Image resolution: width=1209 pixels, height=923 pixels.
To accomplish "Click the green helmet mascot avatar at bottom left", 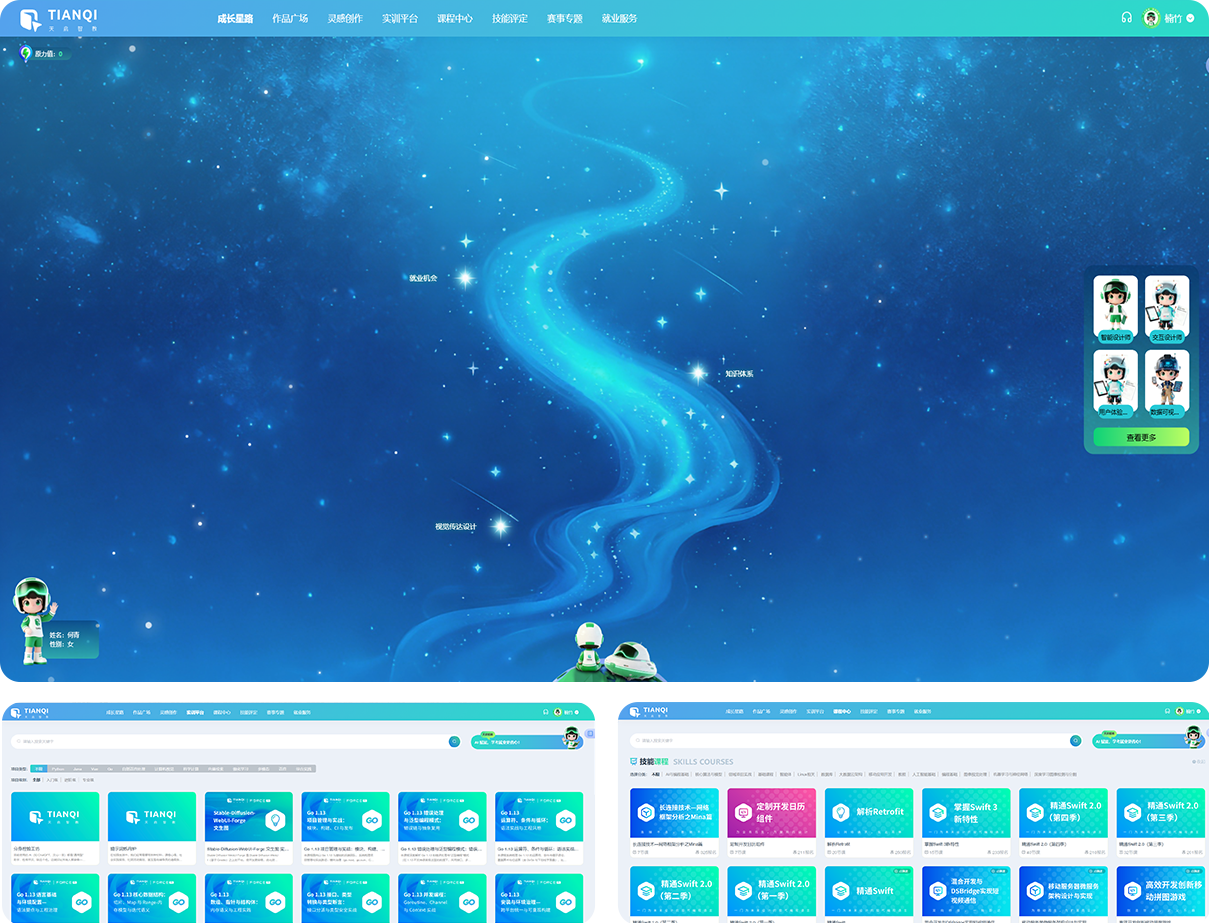I will point(34,619).
